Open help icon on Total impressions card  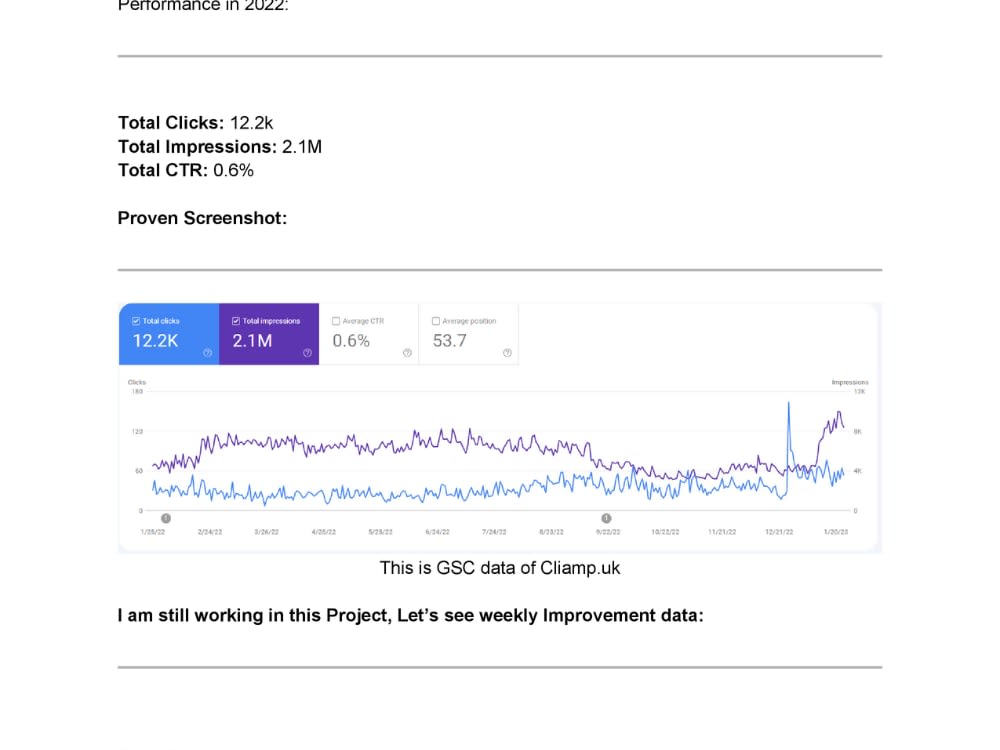click(x=307, y=353)
